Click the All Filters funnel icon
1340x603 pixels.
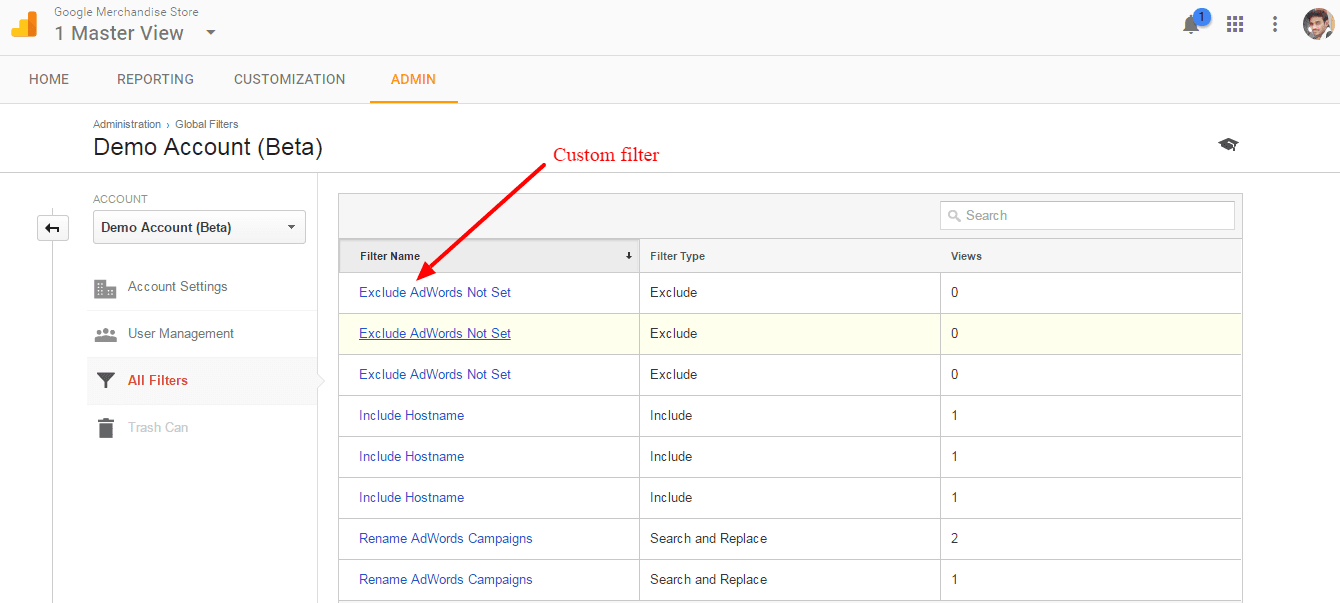pos(105,381)
